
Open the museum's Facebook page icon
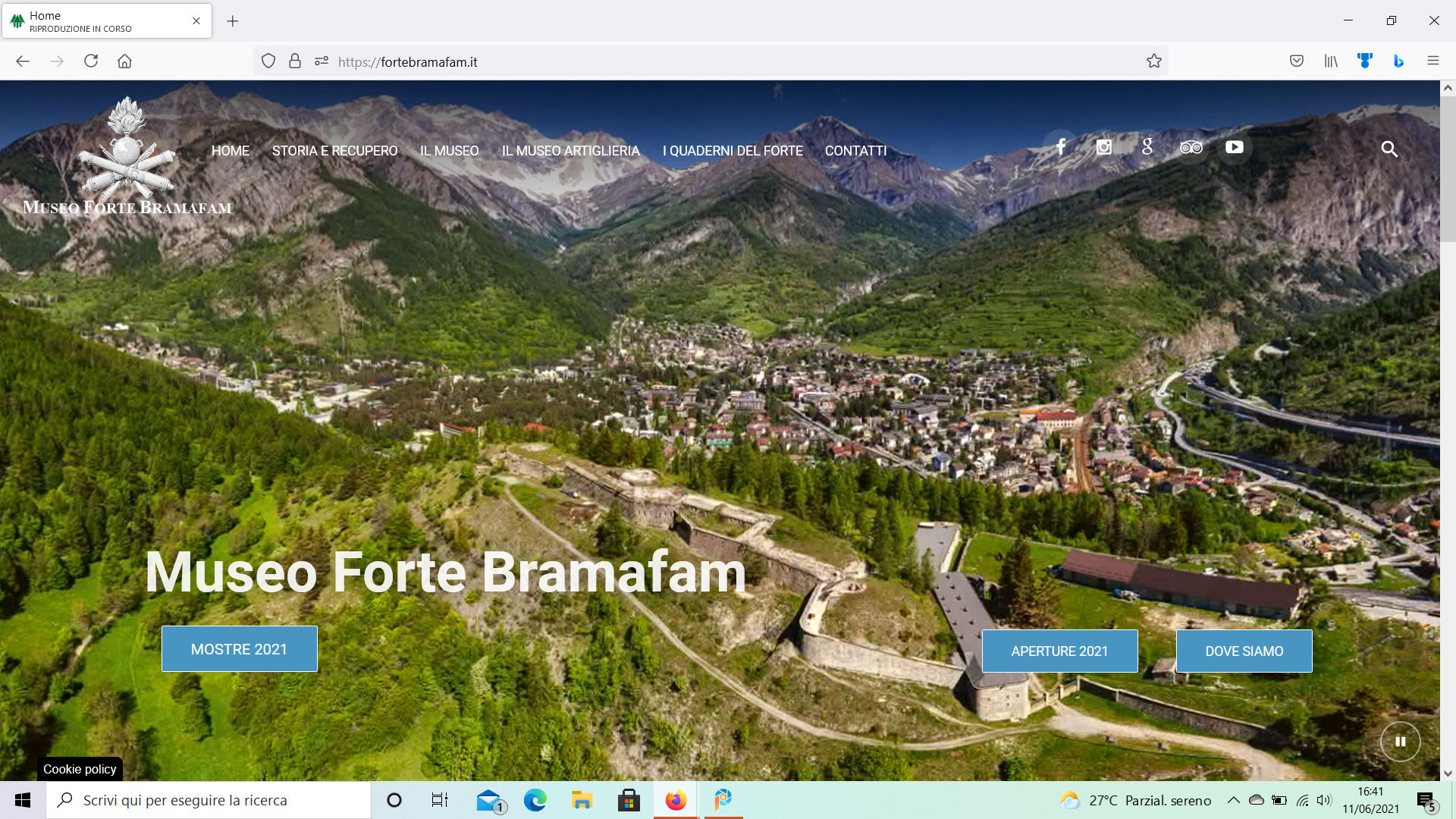click(1061, 147)
